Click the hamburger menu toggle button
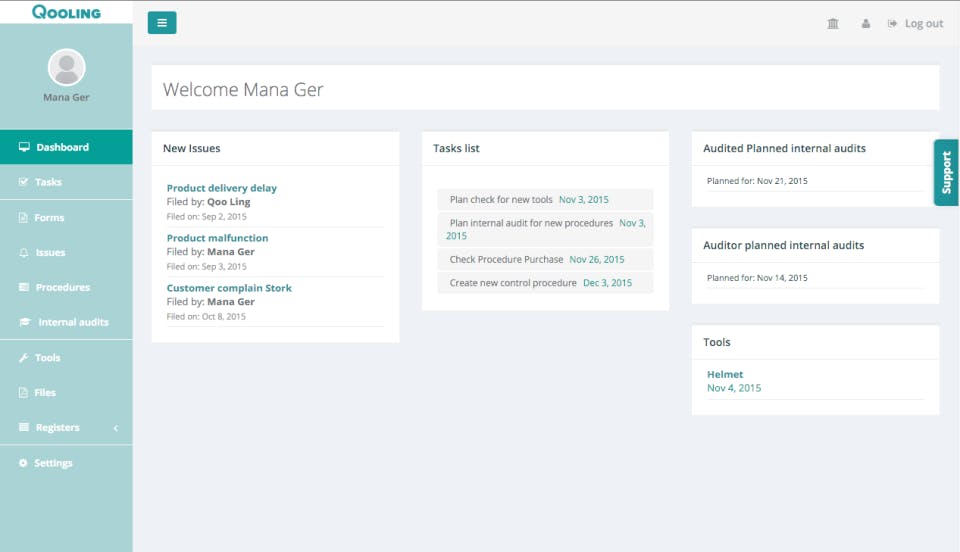This screenshot has width=960, height=552. pos(162,23)
